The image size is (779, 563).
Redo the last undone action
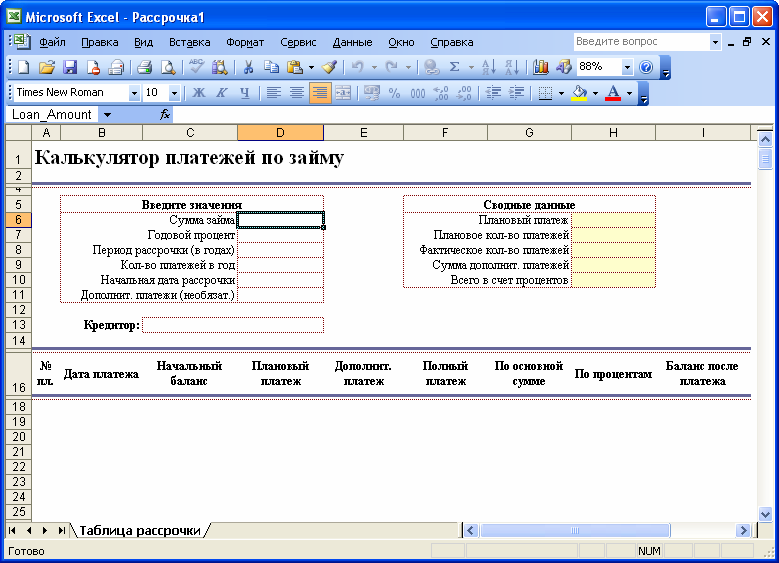click(x=392, y=67)
